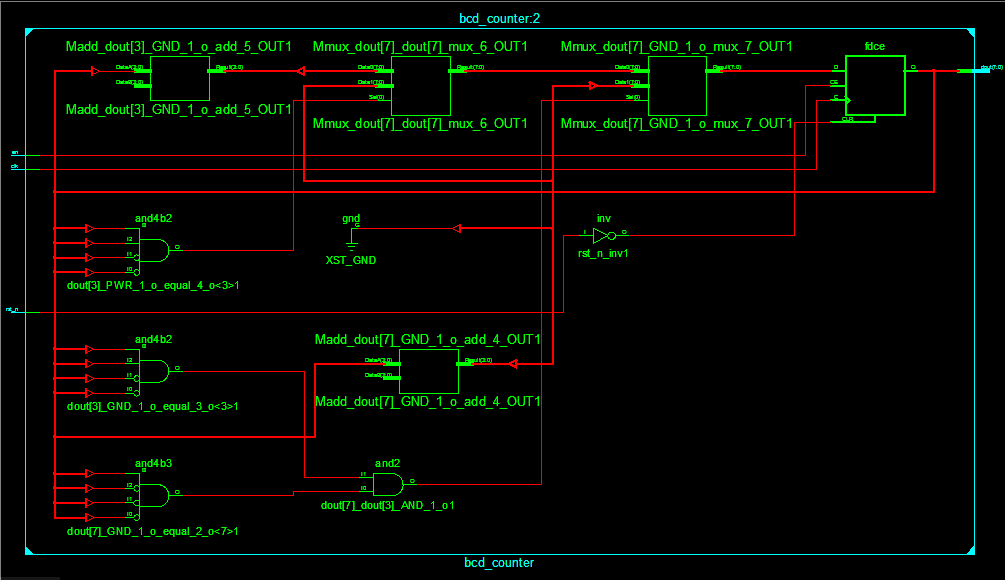Image resolution: width=1005 pixels, height=580 pixels.
Task: Click the gnd type label
Action: 351,219
